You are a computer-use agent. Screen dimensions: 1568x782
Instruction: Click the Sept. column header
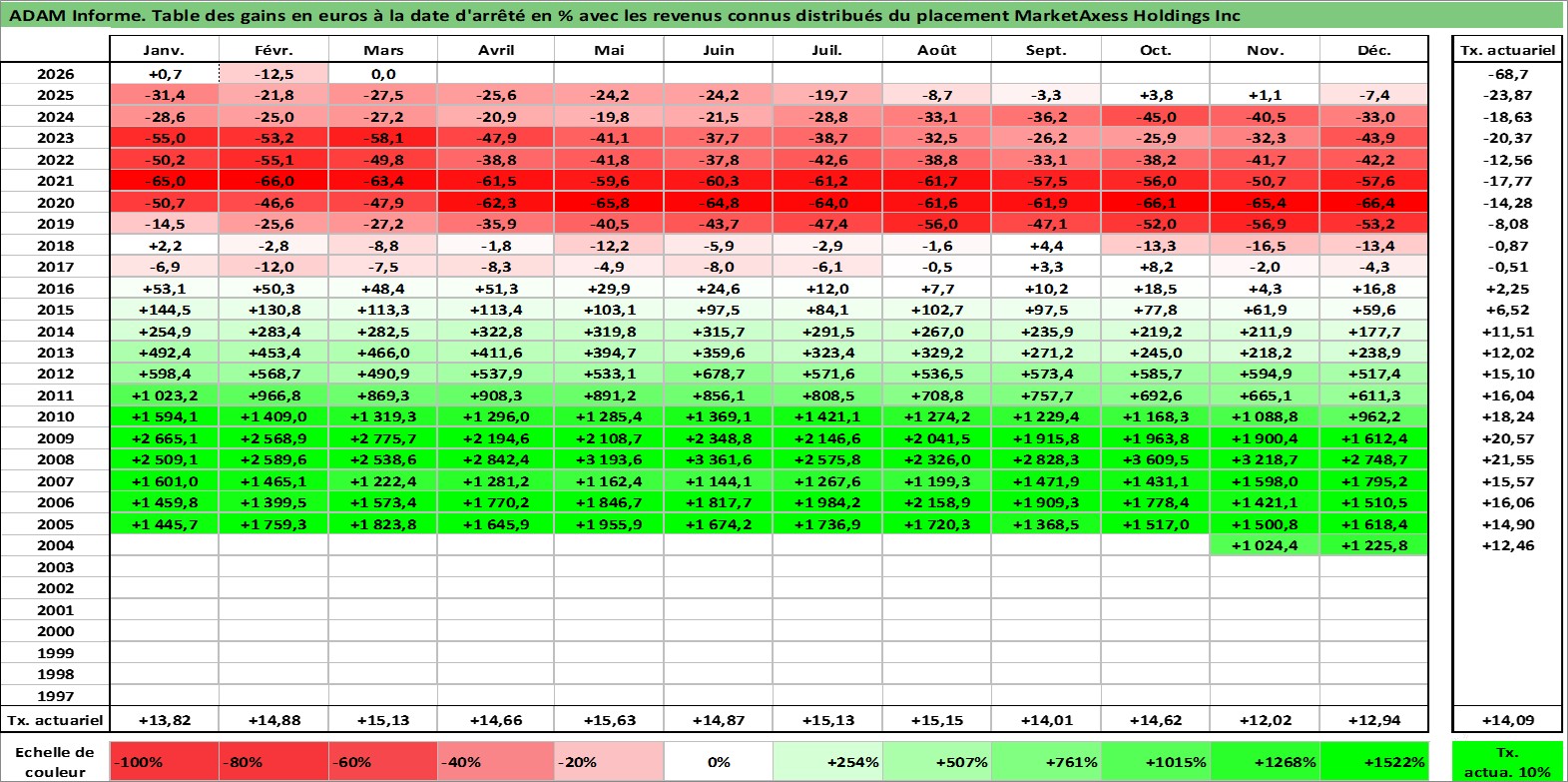point(1046,50)
